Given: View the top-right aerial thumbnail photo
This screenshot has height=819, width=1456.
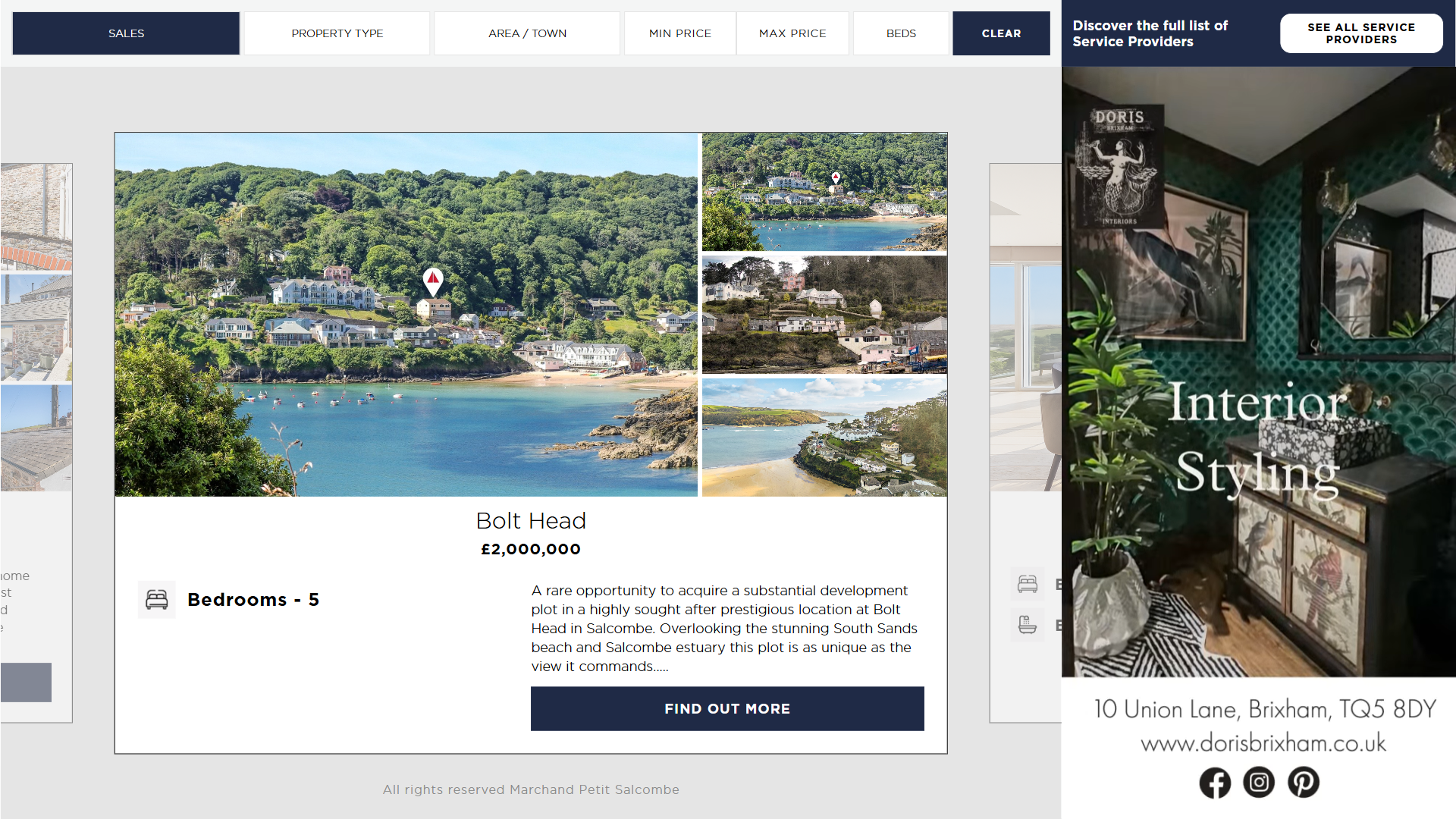Looking at the screenshot, I should (x=824, y=192).
